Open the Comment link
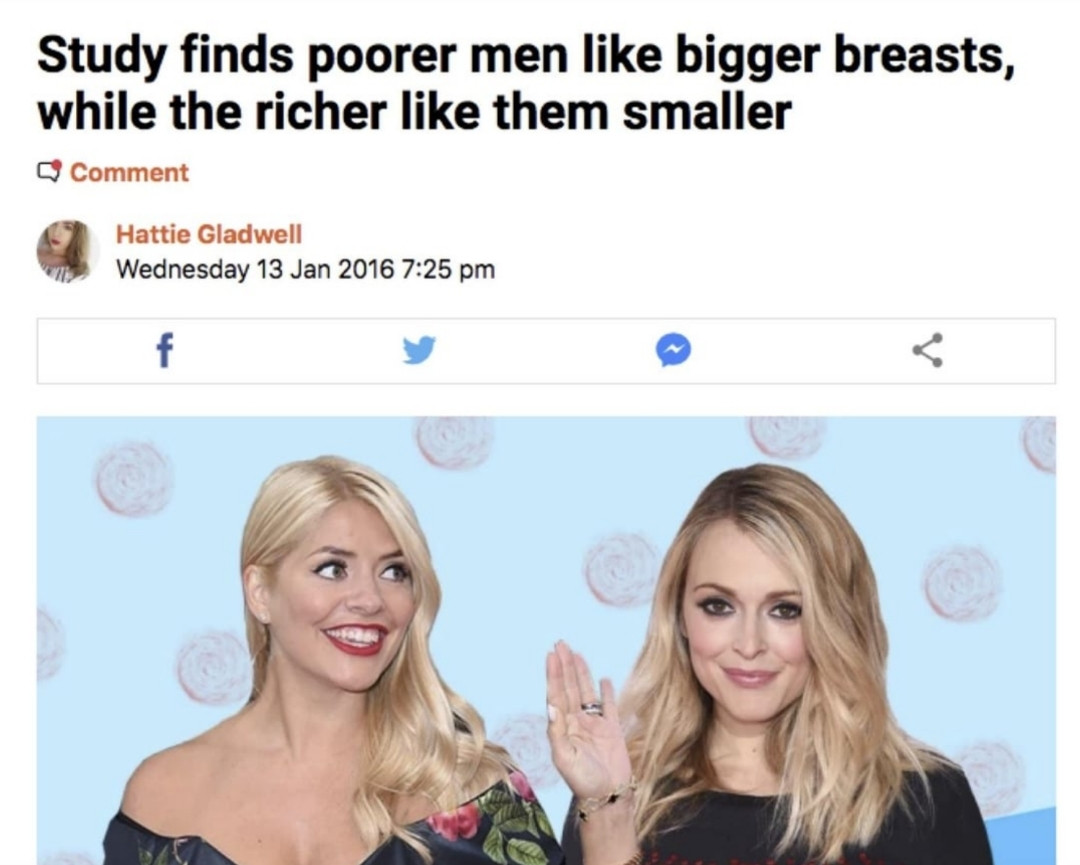Image resolution: width=1080 pixels, height=865 pixels. [x=129, y=172]
